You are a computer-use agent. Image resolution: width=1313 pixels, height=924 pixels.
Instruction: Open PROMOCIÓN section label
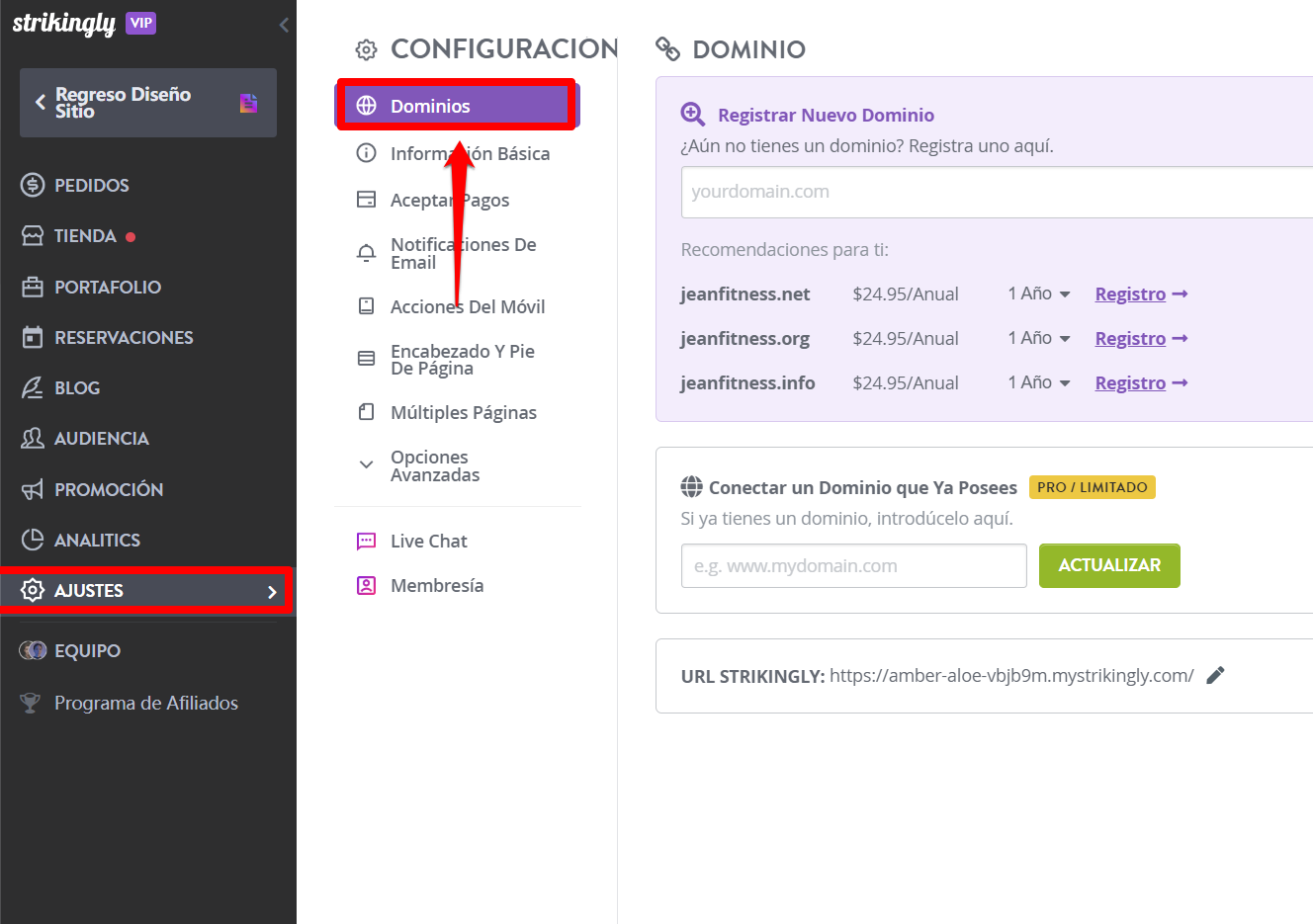pos(109,489)
